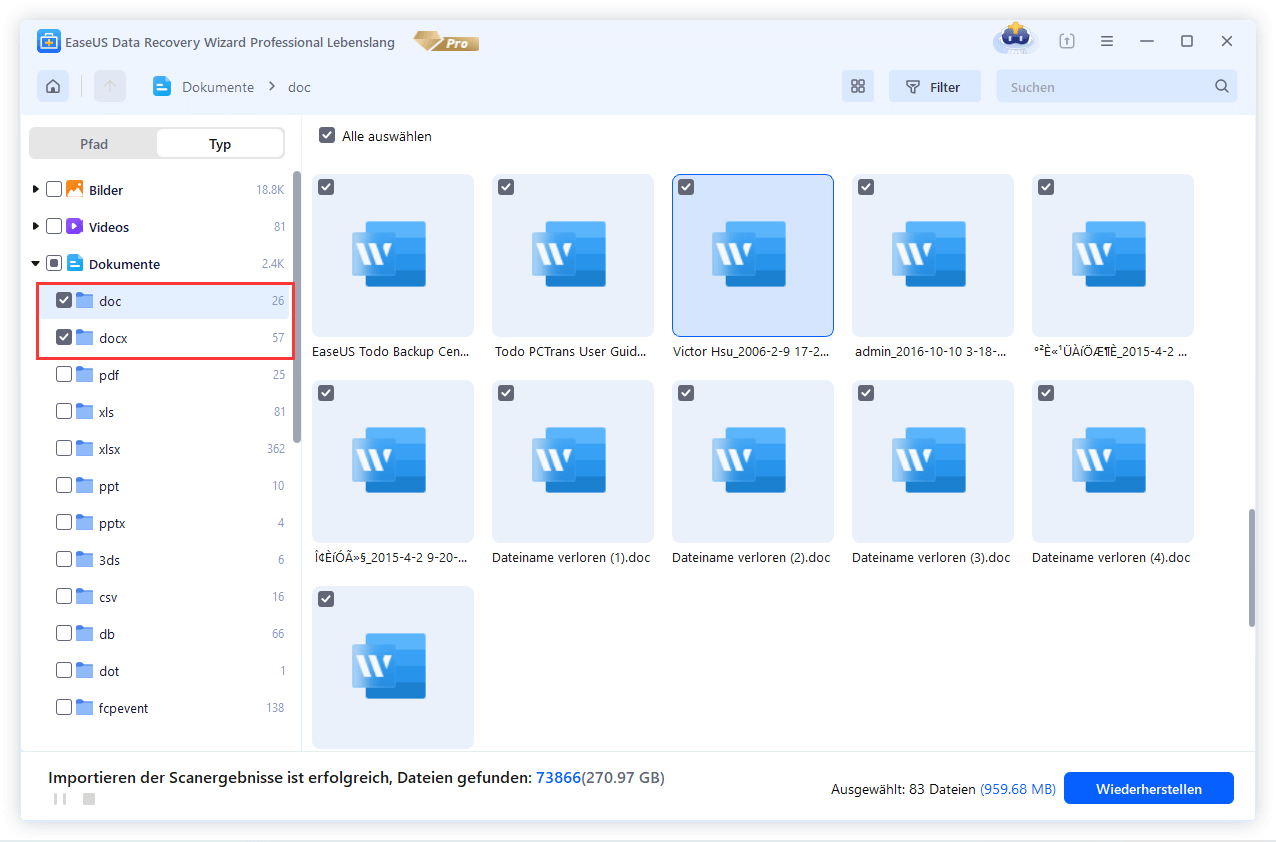This screenshot has width=1276, height=842.
Task: Click the 959.68 MB selected size text
Action: [1018, 789]
